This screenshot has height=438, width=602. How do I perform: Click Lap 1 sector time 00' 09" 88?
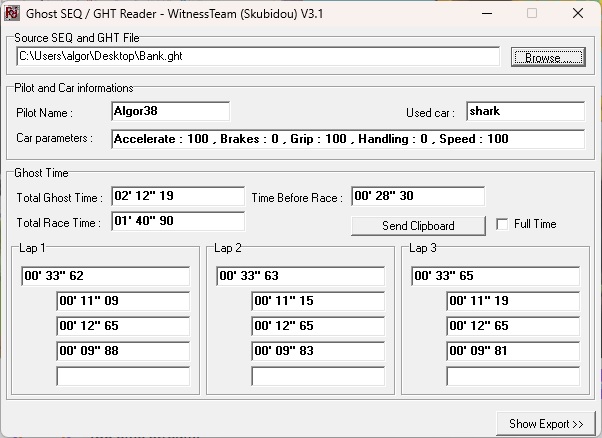click(123, 351)
